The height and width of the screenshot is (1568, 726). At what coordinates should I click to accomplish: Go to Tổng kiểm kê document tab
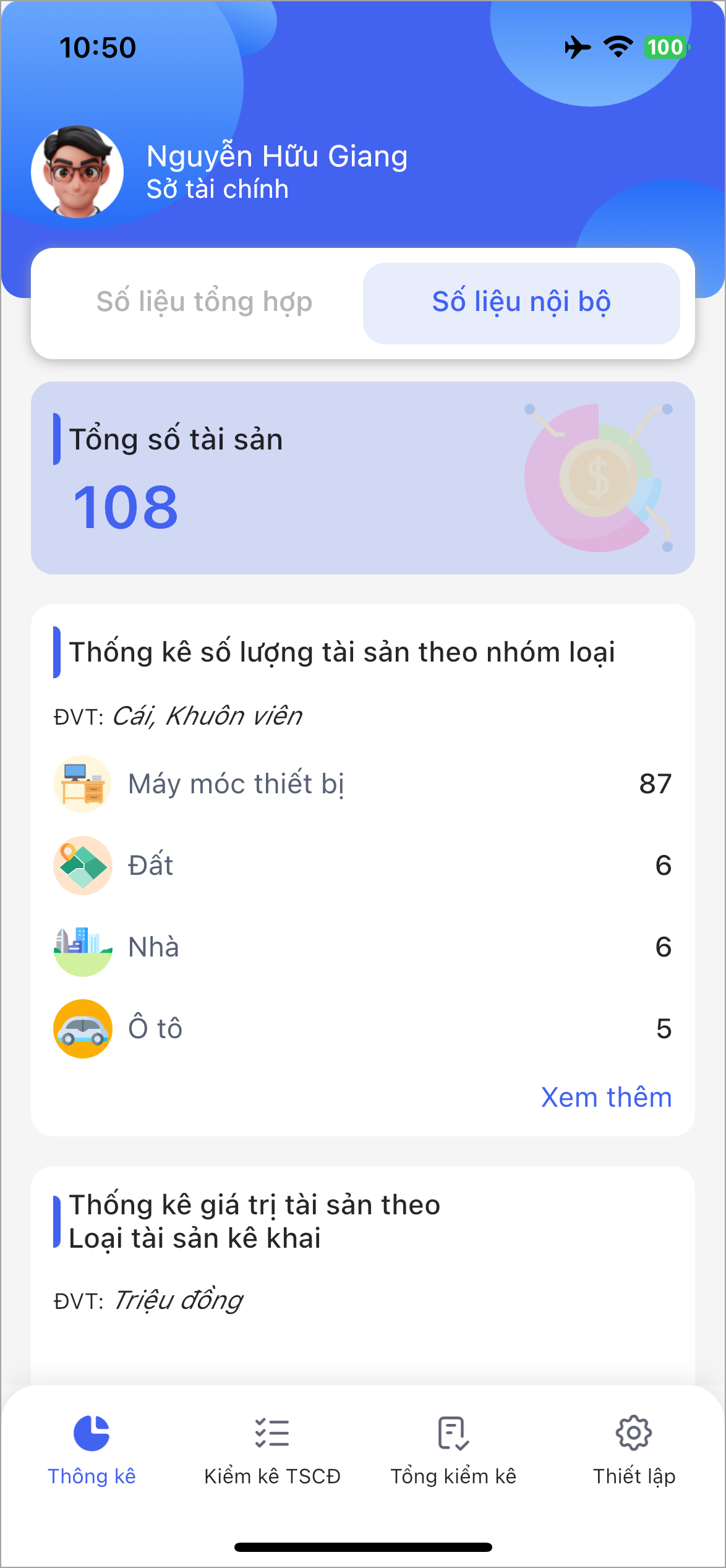pos(453,1433)
